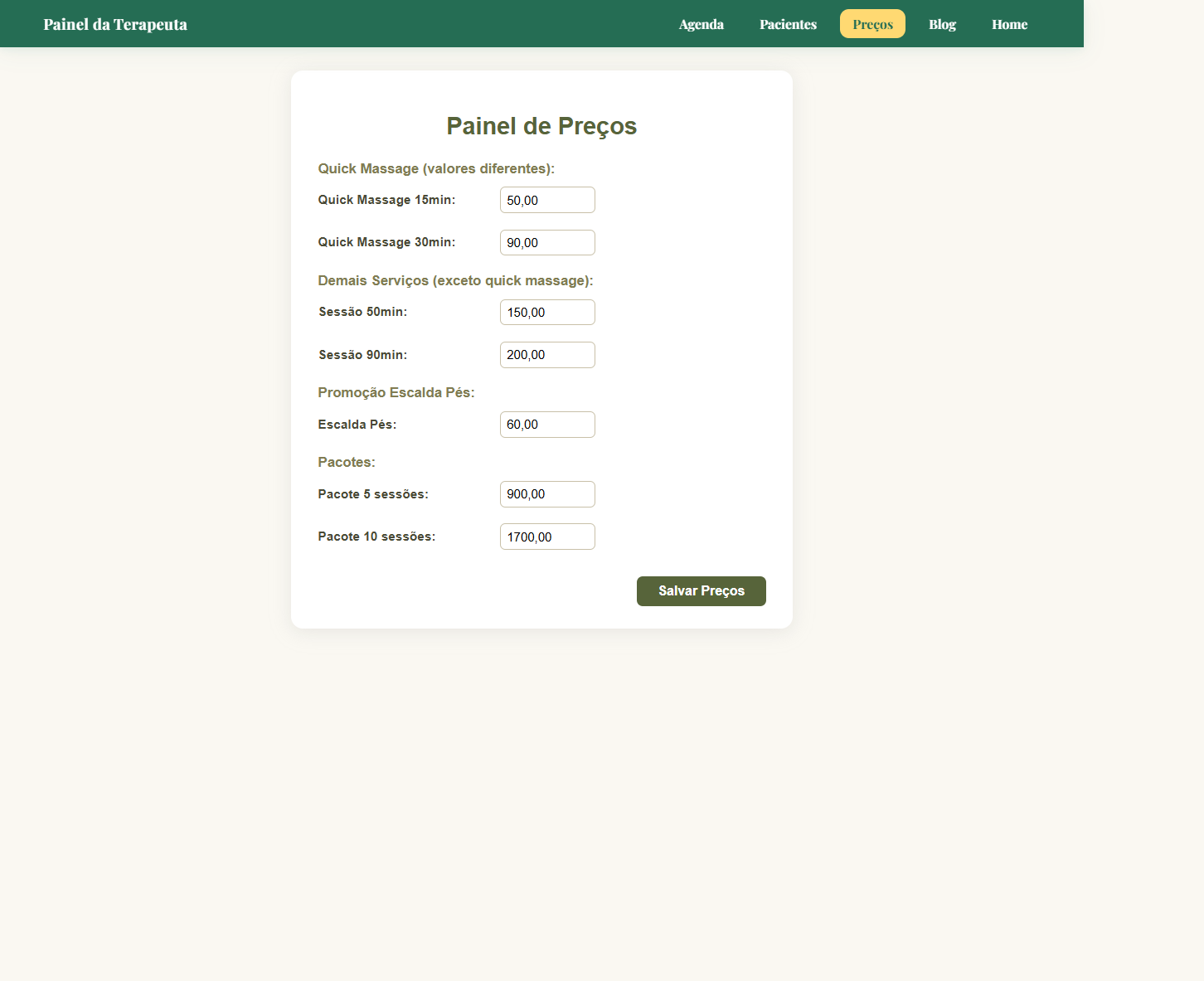Edit the Pacote 10 sessões price field
1204x981 pixels.
tap(547, 537)
